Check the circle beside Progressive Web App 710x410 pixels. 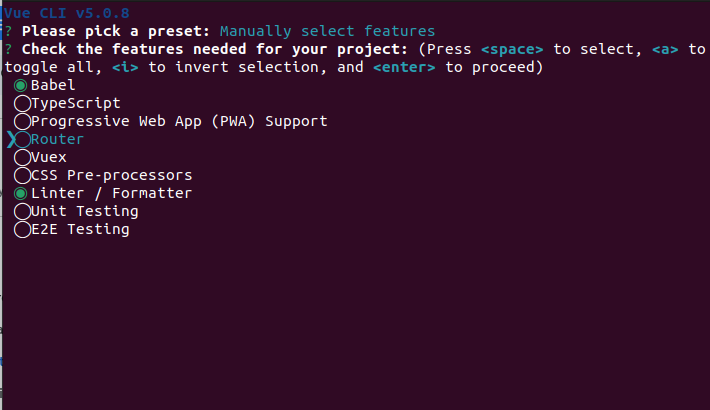pos(22,121)
